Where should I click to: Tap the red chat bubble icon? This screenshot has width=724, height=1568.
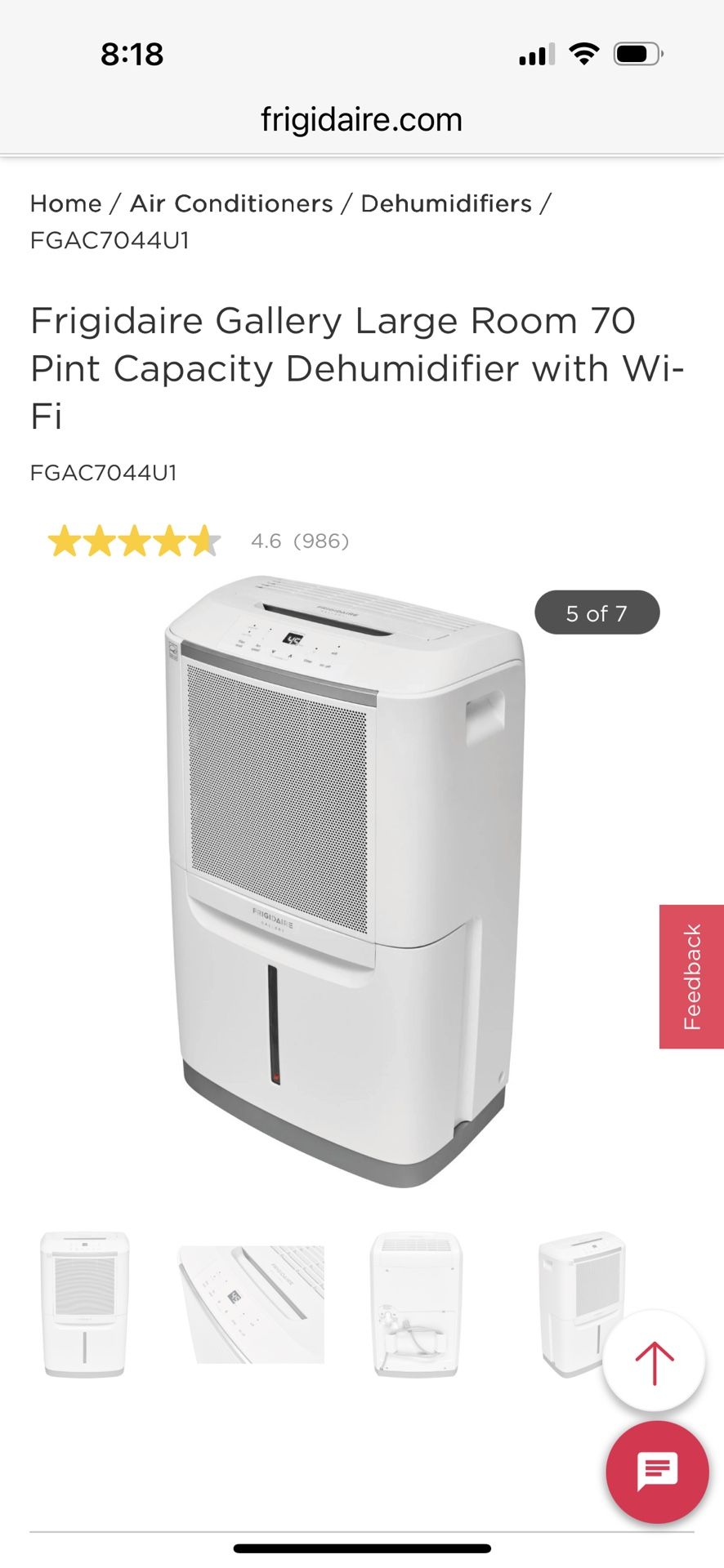click(x=657, y=1472)
